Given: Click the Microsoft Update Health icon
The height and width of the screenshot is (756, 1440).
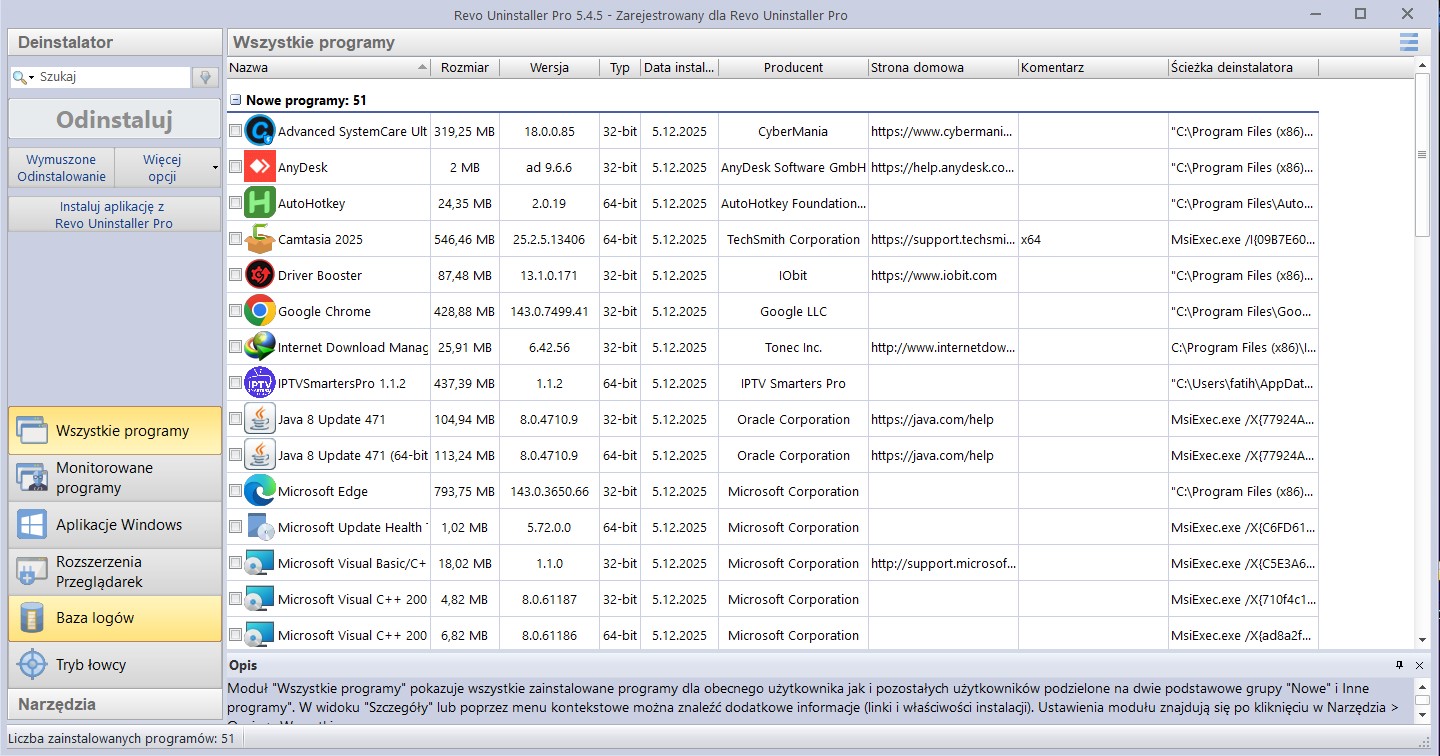Looking at the screenshot, I should [x=260, y=527].
